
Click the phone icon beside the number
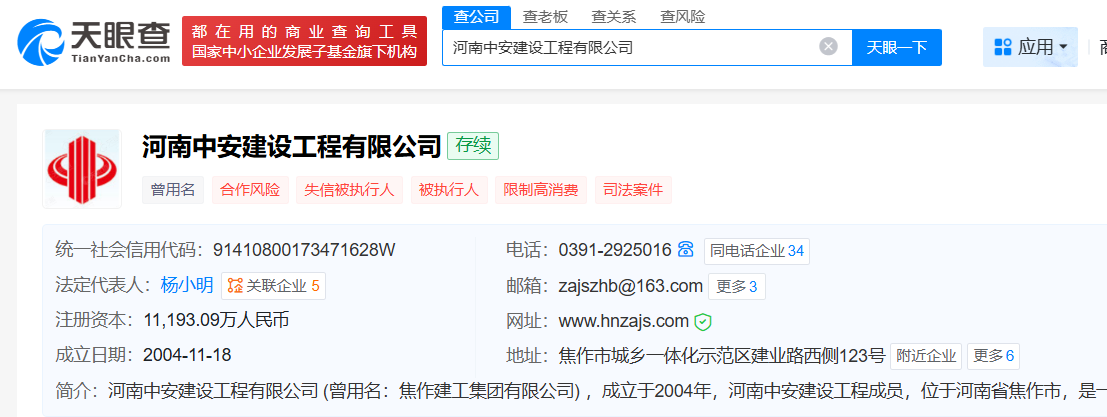pos(686,250)
